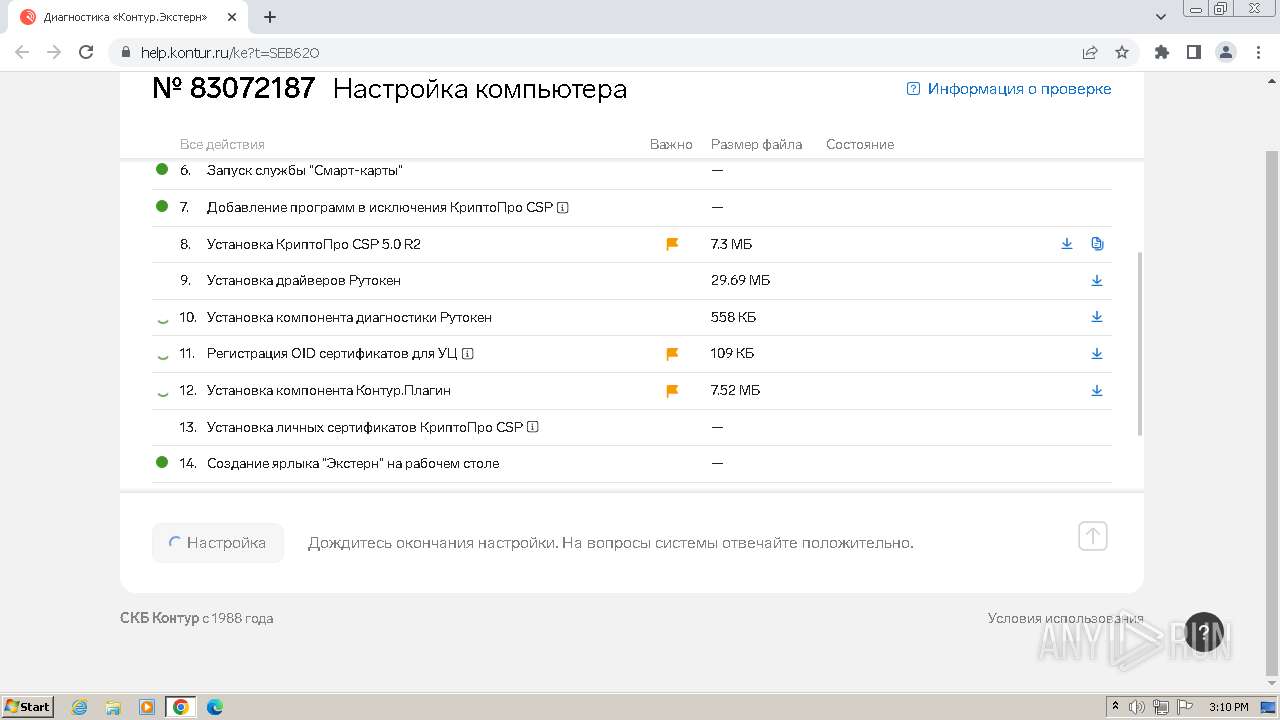Image resolution: width=1280 pixels, height=720 pixels.
Task: Open the tab search dropdown arrow
Action: coord(1161,17)
